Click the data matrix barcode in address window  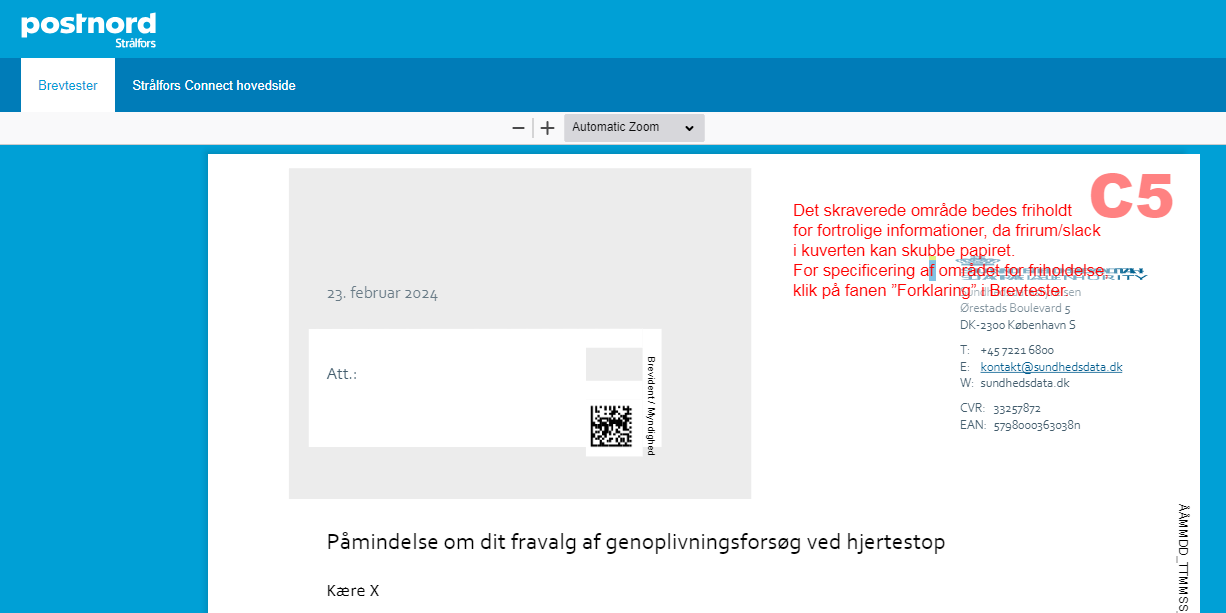(611, 426)
